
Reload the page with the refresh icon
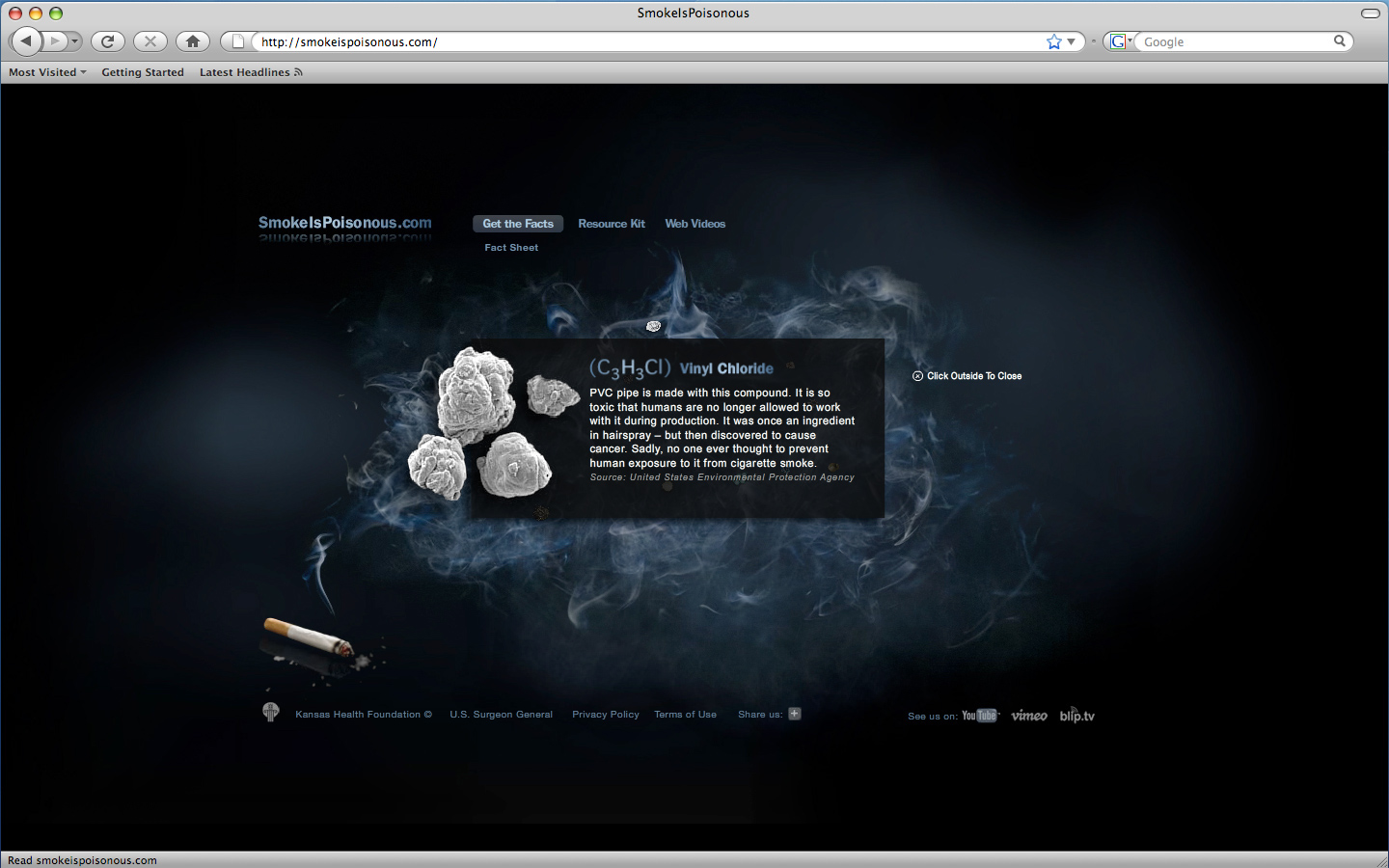point(108,41)
